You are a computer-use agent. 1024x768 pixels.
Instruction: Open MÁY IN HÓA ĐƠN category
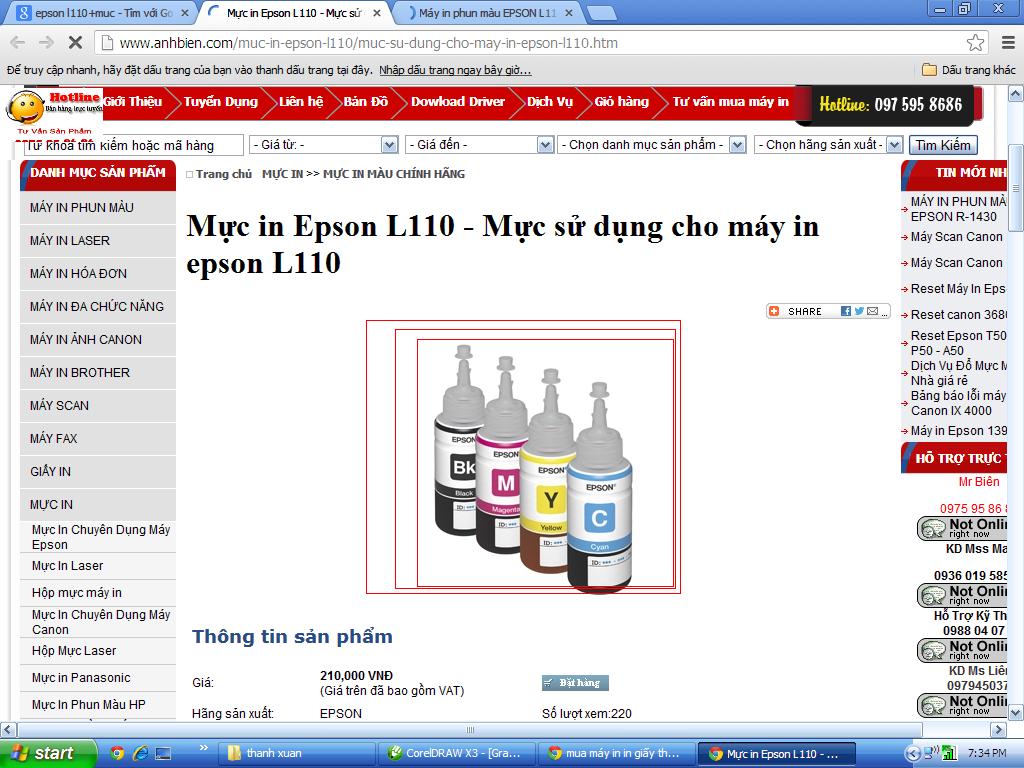coord(98,274)
